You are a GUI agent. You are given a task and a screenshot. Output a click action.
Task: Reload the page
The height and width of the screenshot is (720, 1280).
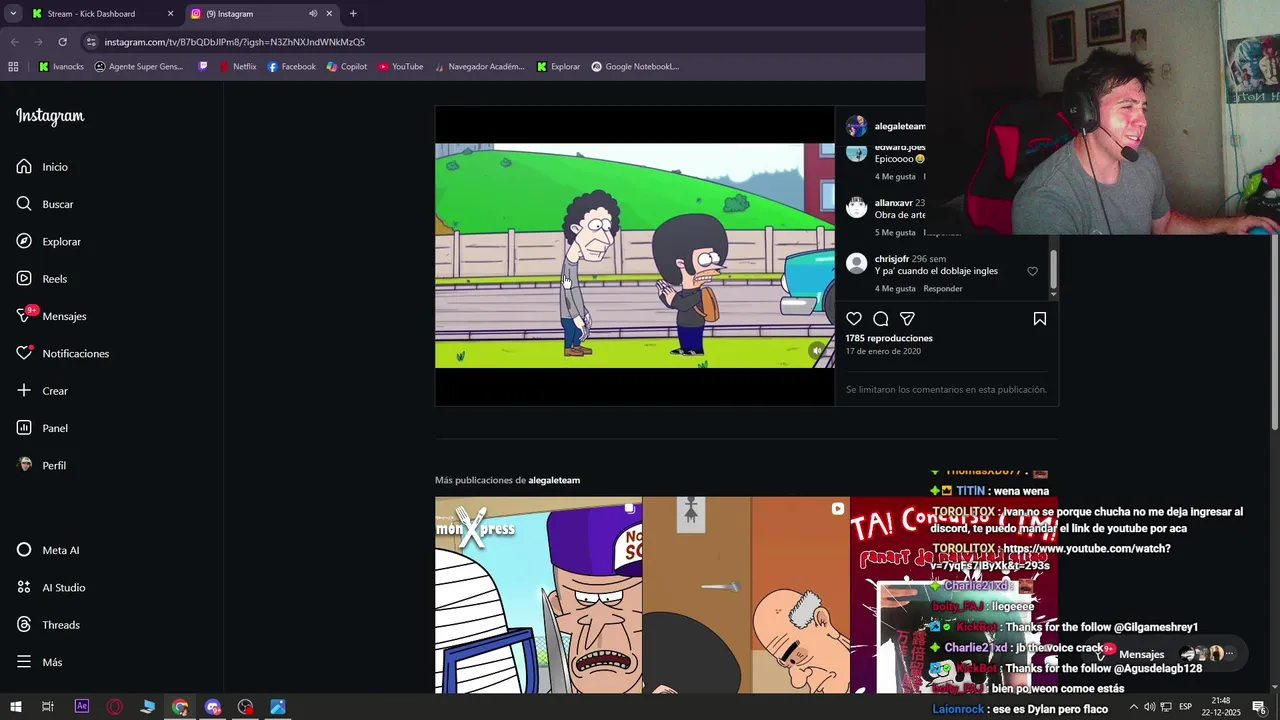coord(62,42)
